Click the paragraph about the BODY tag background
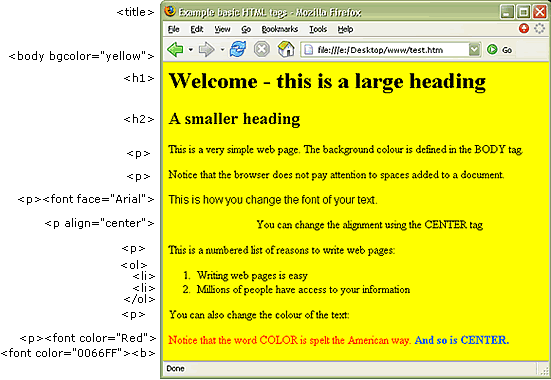The width and height of the screenshot is (551, 380). tap(346, 150)
